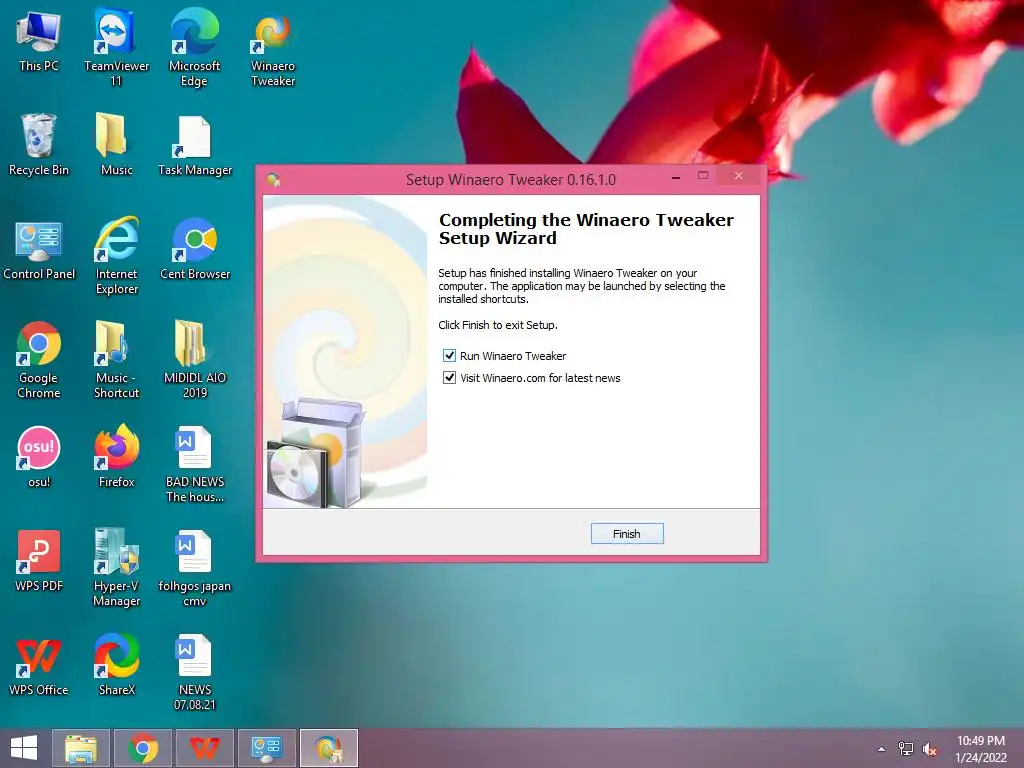Select Google Chrome desktop shortcut
The width and height of the screenshot is (1024, 768).
tap(39, 360)
